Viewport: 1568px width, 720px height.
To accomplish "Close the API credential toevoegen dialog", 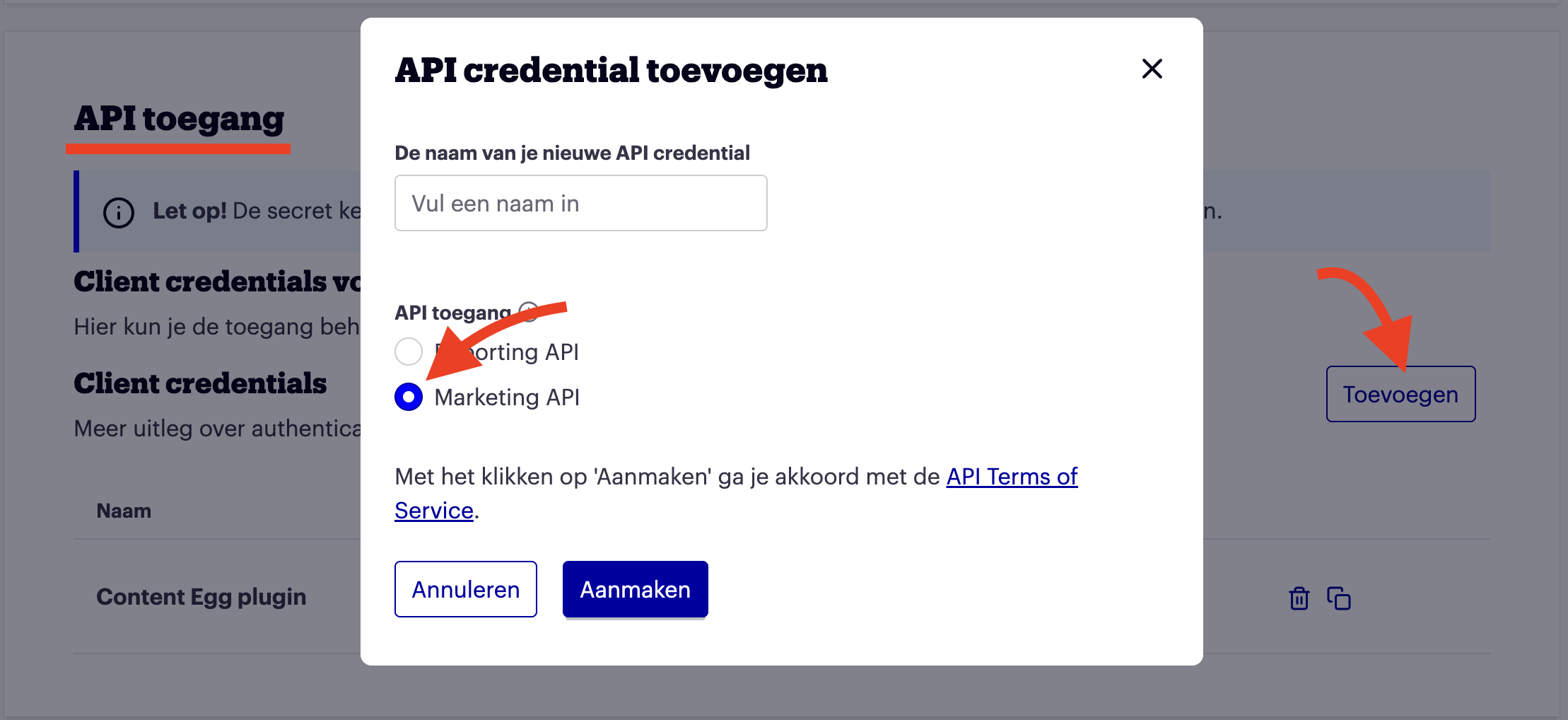I will point(1152,69).
